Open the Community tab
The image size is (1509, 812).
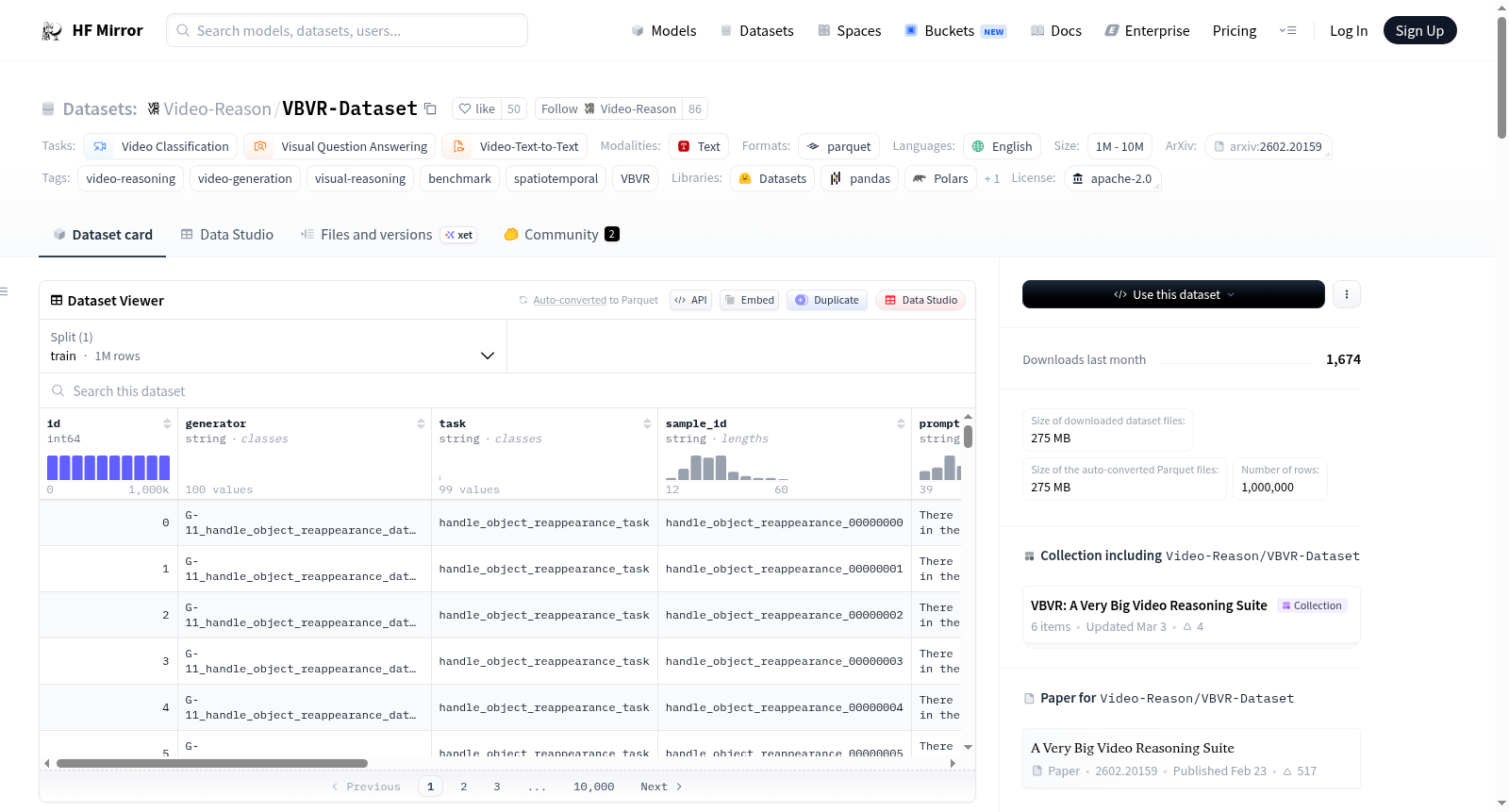pos(561,235)
